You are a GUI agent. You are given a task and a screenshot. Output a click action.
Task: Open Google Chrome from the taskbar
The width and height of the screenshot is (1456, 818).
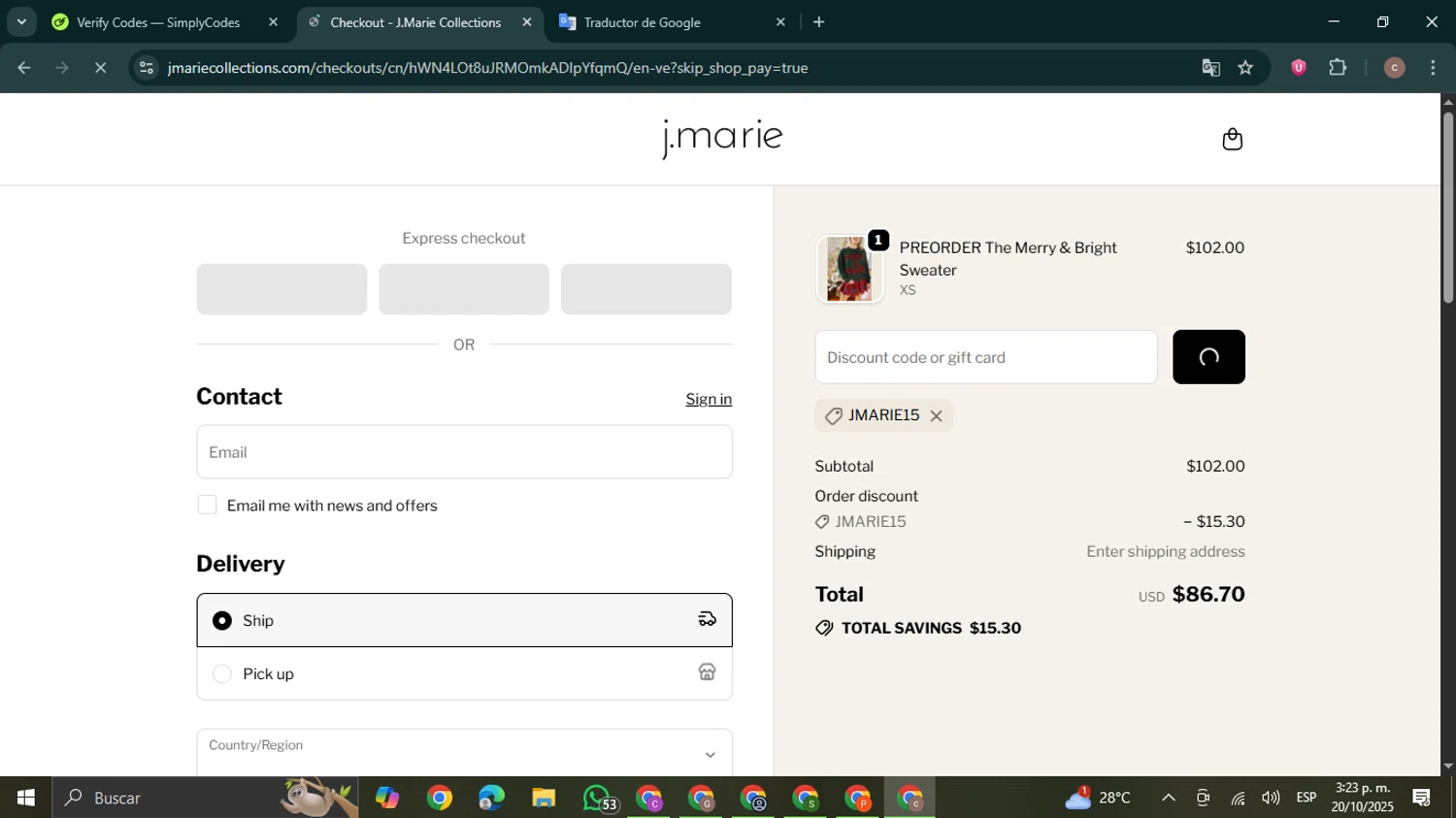click(x=440, y=798)
